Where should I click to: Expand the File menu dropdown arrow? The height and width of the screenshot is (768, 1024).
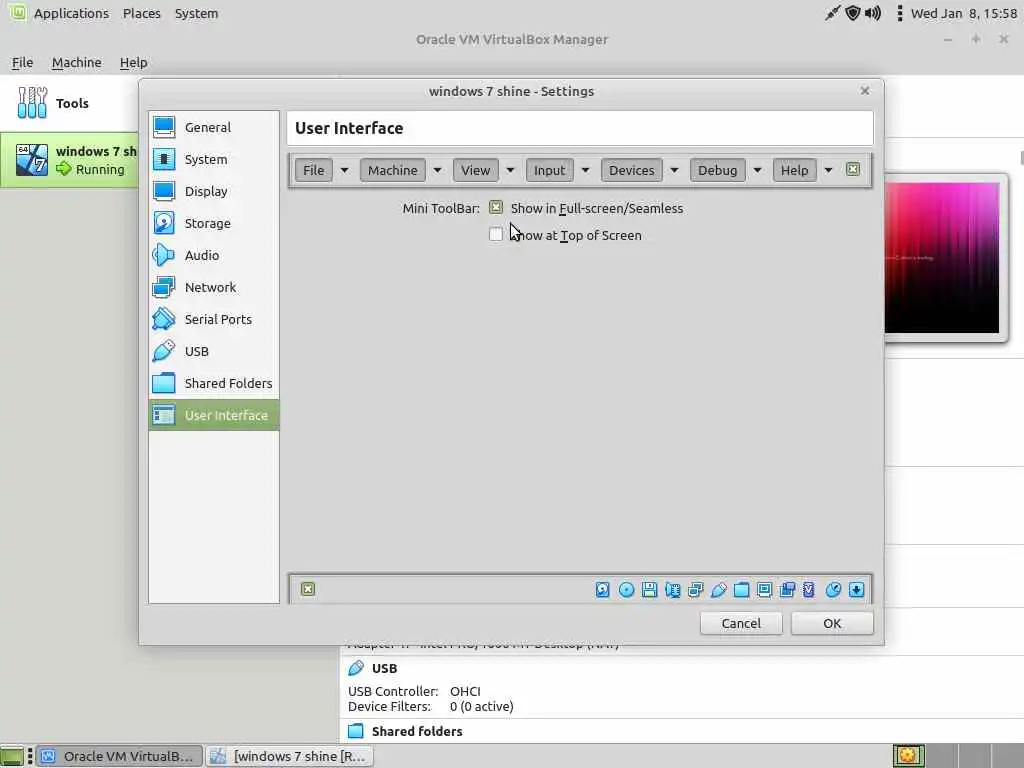(x=344, y=170)
